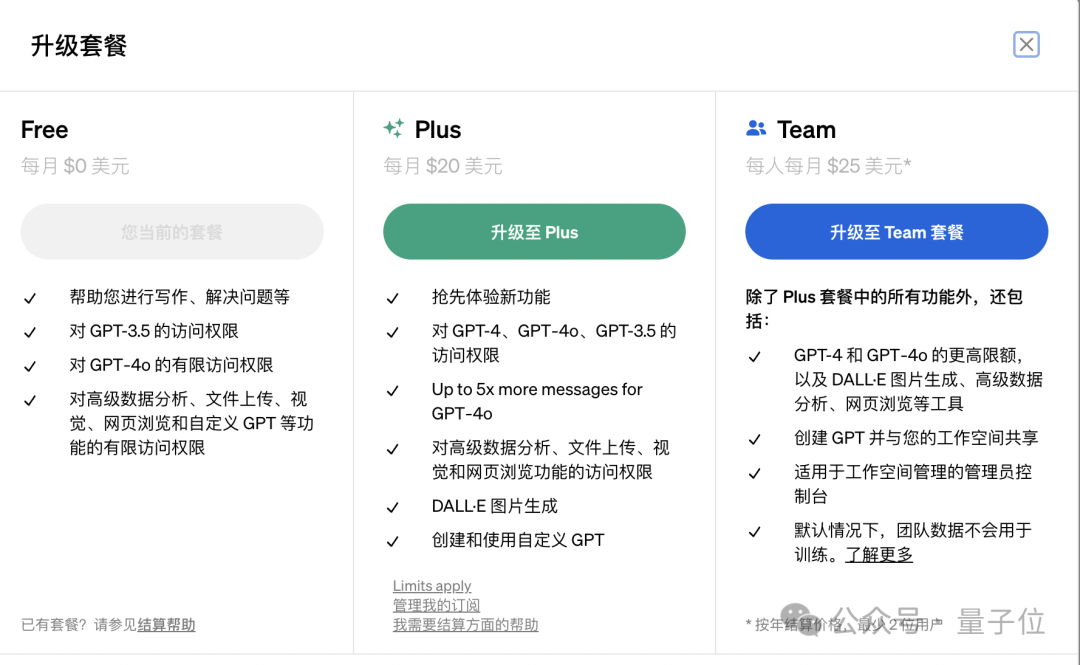Click the Plus plan heading
This screenshot has height=665, width=1080.
tap(438, 130)
